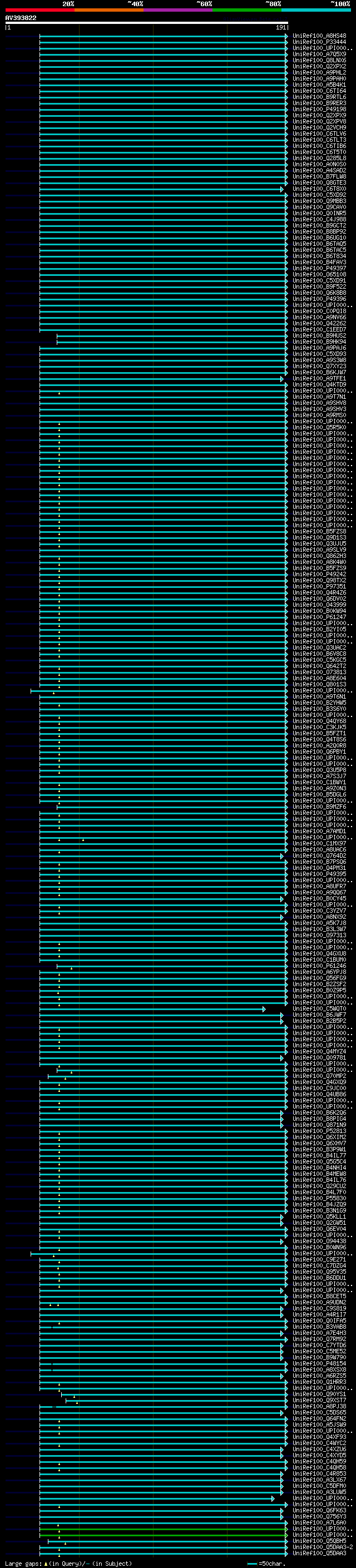This screenshot has height=1568, width=356.
Task: Select UniRef100_P49396 entry
Action: 319,299
